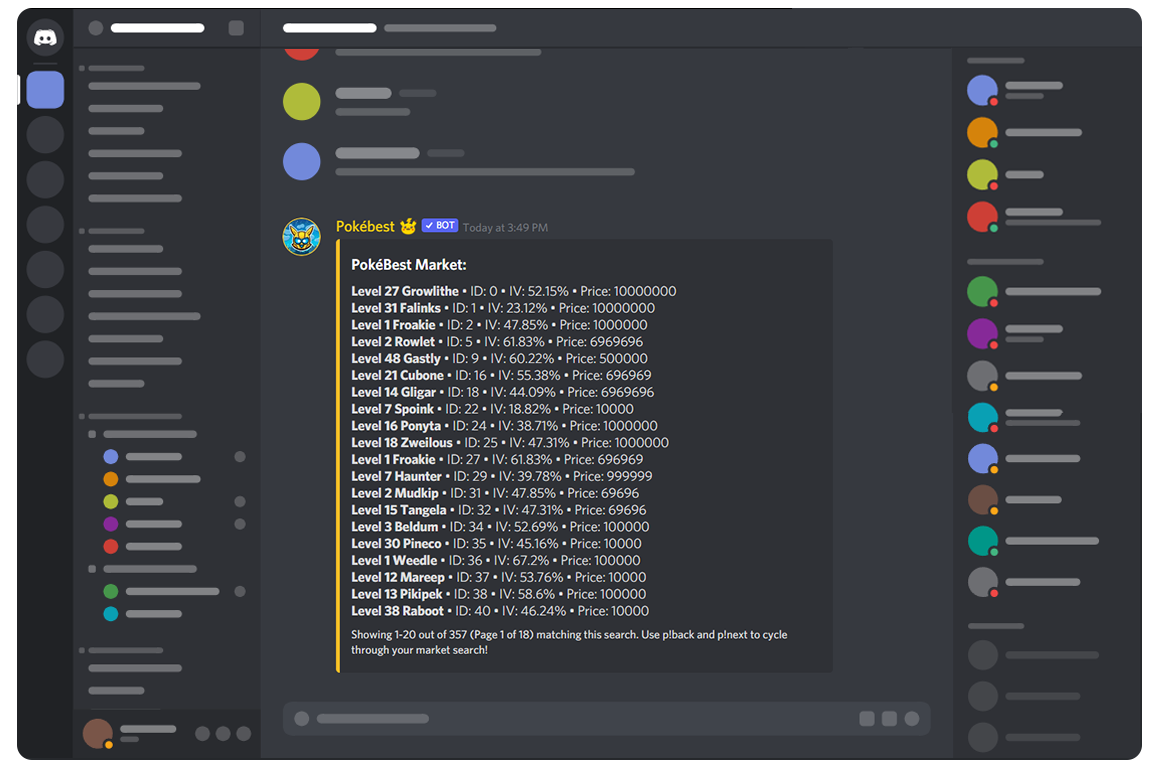
Task: Click the crown emoji beside Pokébest name
Action: click(x=408, y=227)
